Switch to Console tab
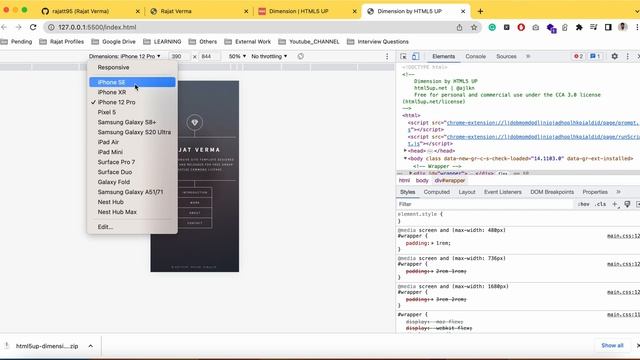Viewport: 640px width, 360px height. point(476,56)
